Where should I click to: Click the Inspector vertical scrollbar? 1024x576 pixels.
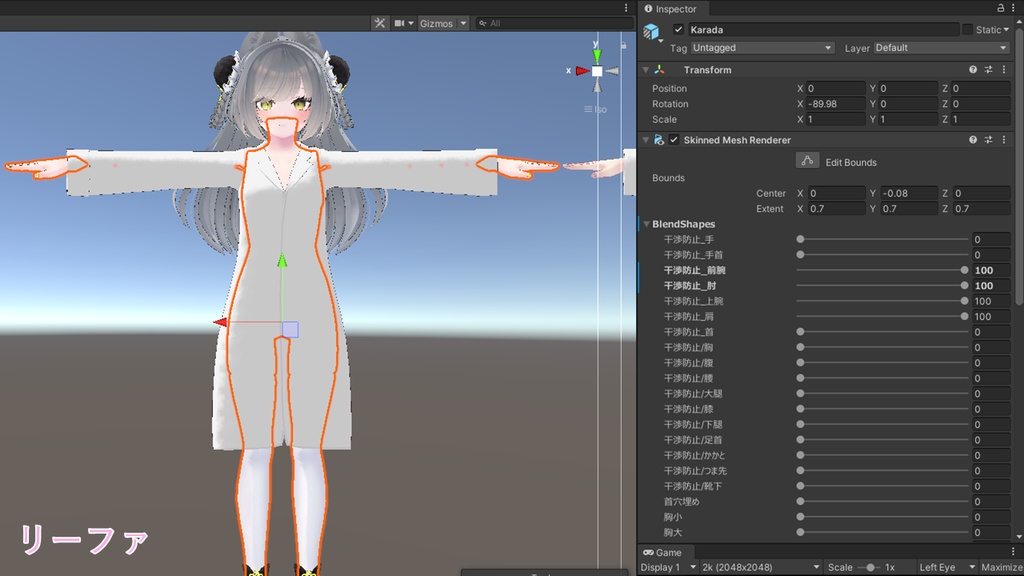point(1019,165)
